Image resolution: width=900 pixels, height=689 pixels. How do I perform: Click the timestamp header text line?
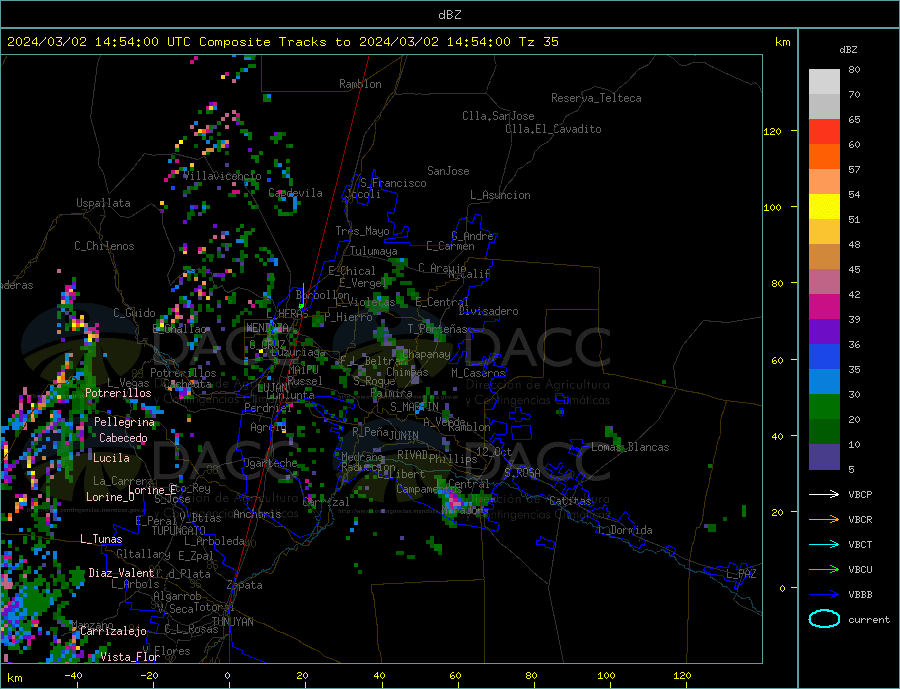point(282,42)
